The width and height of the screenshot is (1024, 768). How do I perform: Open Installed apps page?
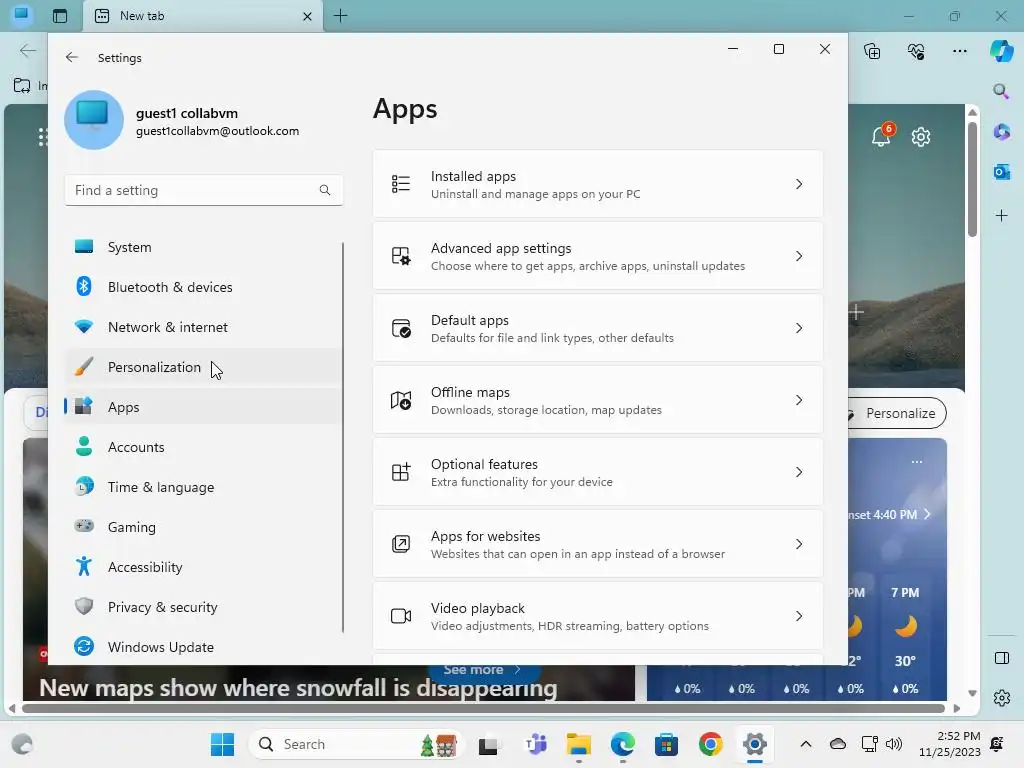click(x=598, y=184)
